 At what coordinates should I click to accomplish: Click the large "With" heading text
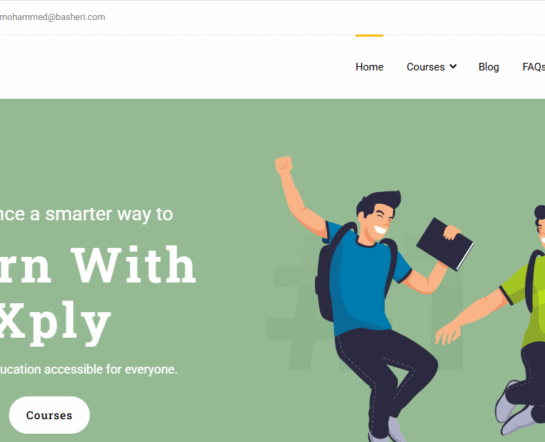pos(133,265)
